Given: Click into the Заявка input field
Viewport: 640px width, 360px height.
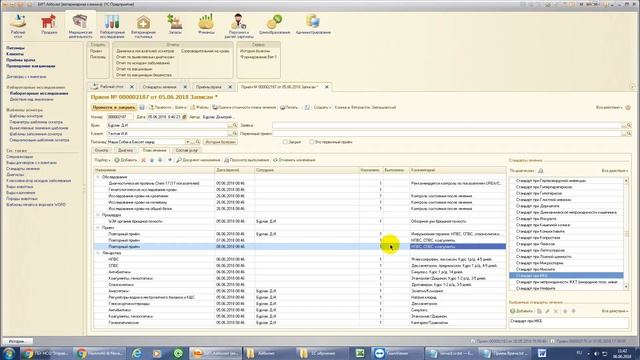Looking at the screenshot, I should point(448,125).
